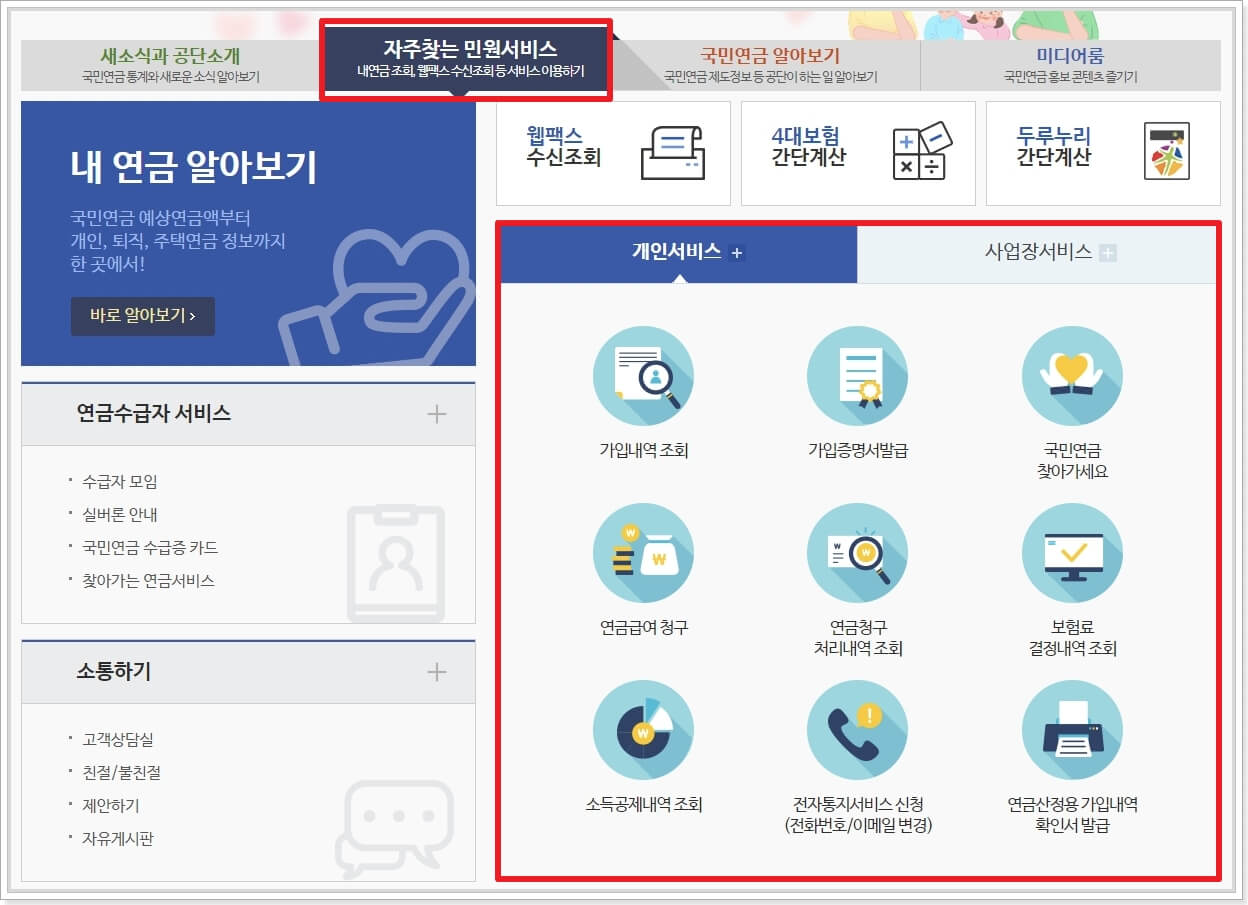1248x905 pixels.
Task: Click the 소득공제내역 조회 pie chart icon
Action: pos(644,731)
